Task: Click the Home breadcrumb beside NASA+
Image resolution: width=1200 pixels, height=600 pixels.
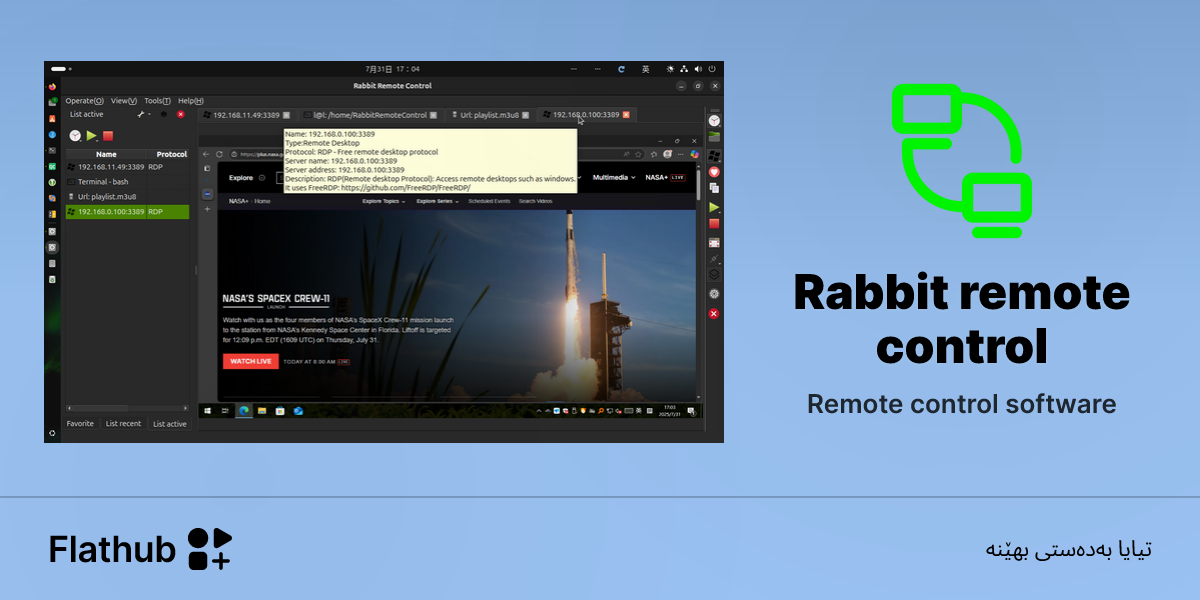Action: [262, 201]
